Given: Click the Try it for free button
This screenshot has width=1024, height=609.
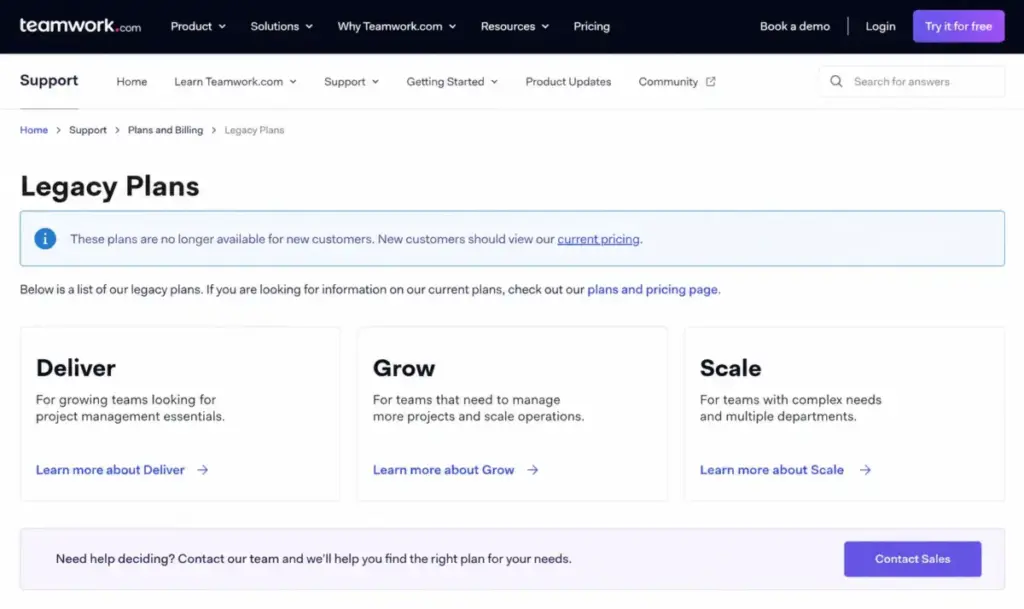Looking at the screenshot, I should tap(959, 26).
